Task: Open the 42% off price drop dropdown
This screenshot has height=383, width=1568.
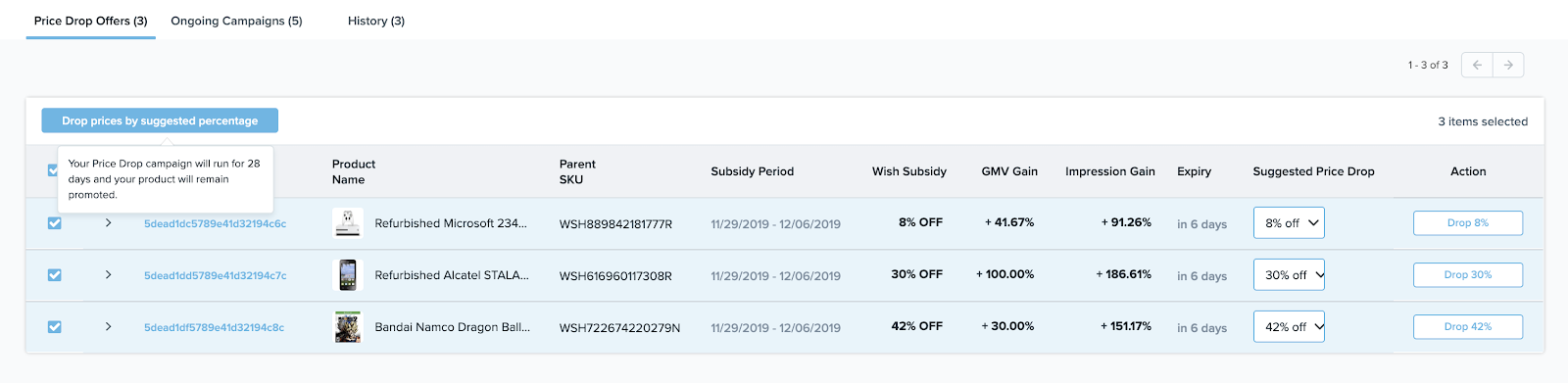Action: pyautogui.click(x=1289, y=327)
